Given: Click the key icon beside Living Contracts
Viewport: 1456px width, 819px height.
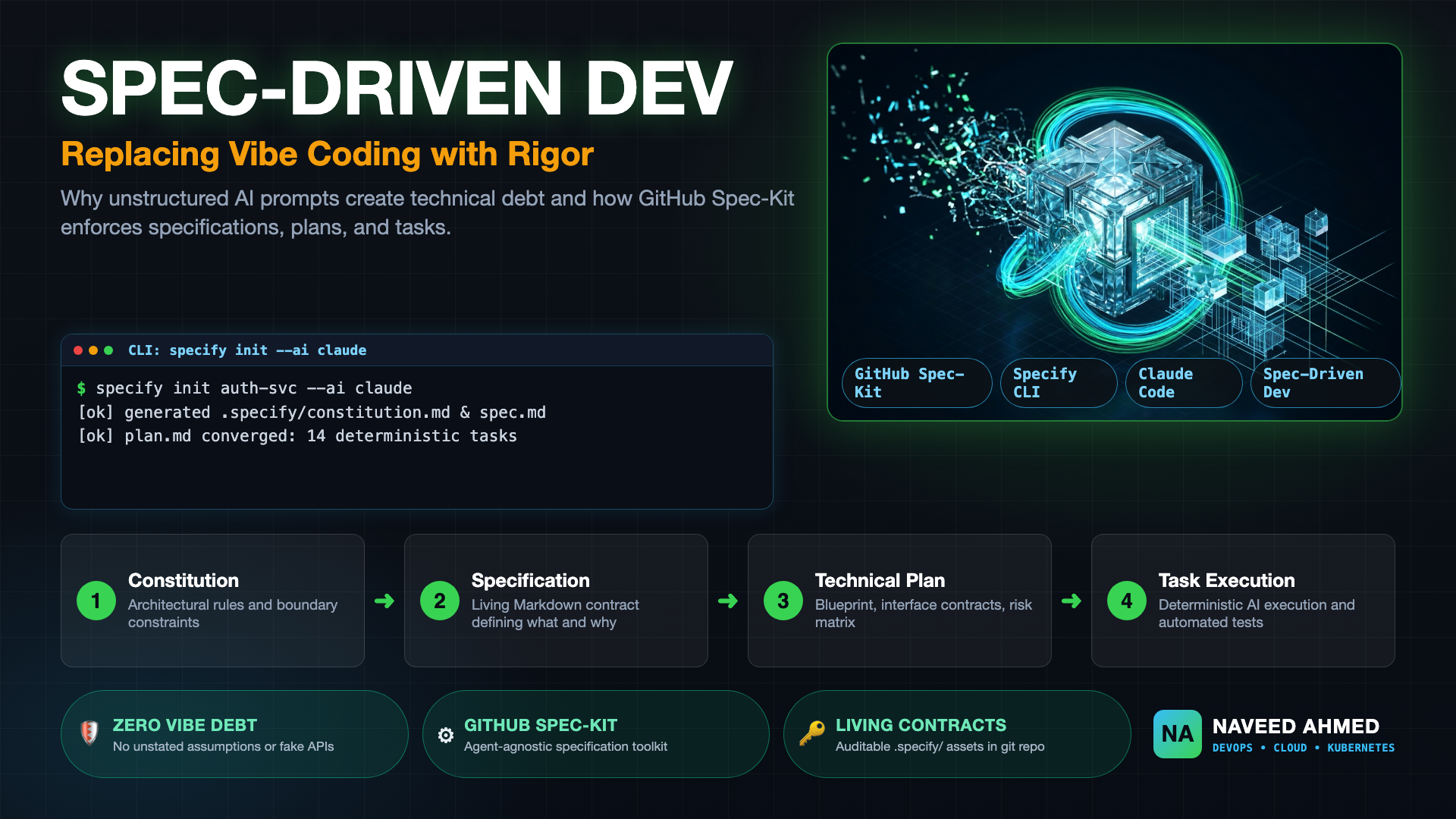Looking at the screenshot, I should point(812,733).
